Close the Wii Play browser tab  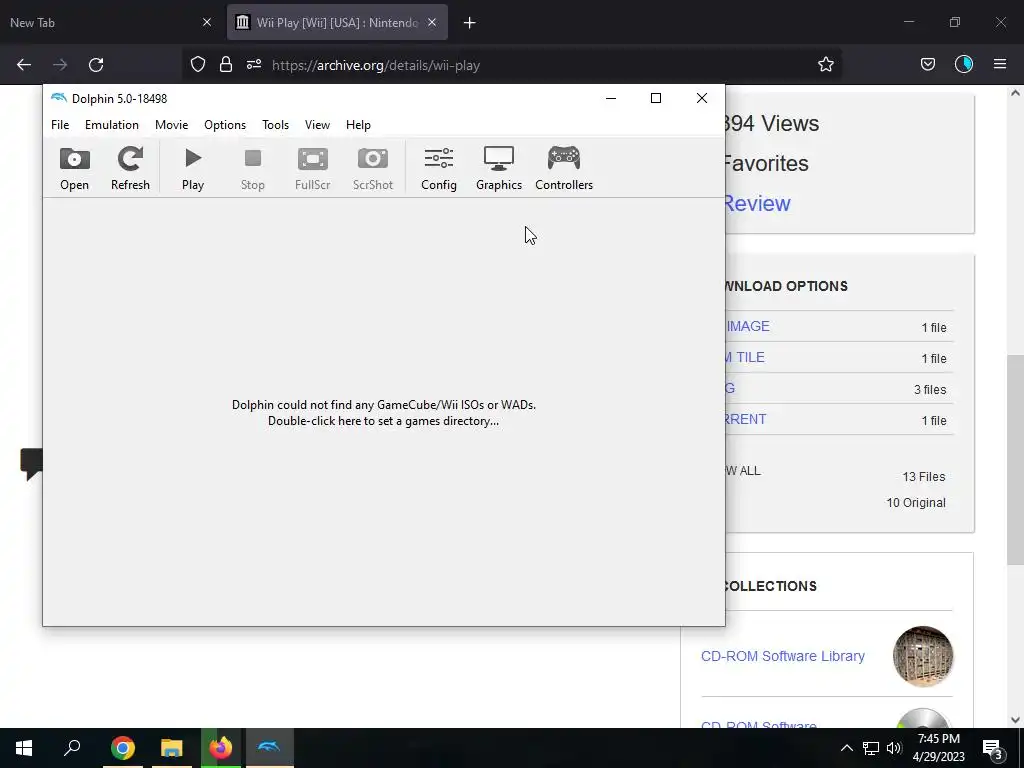point(432,22)
